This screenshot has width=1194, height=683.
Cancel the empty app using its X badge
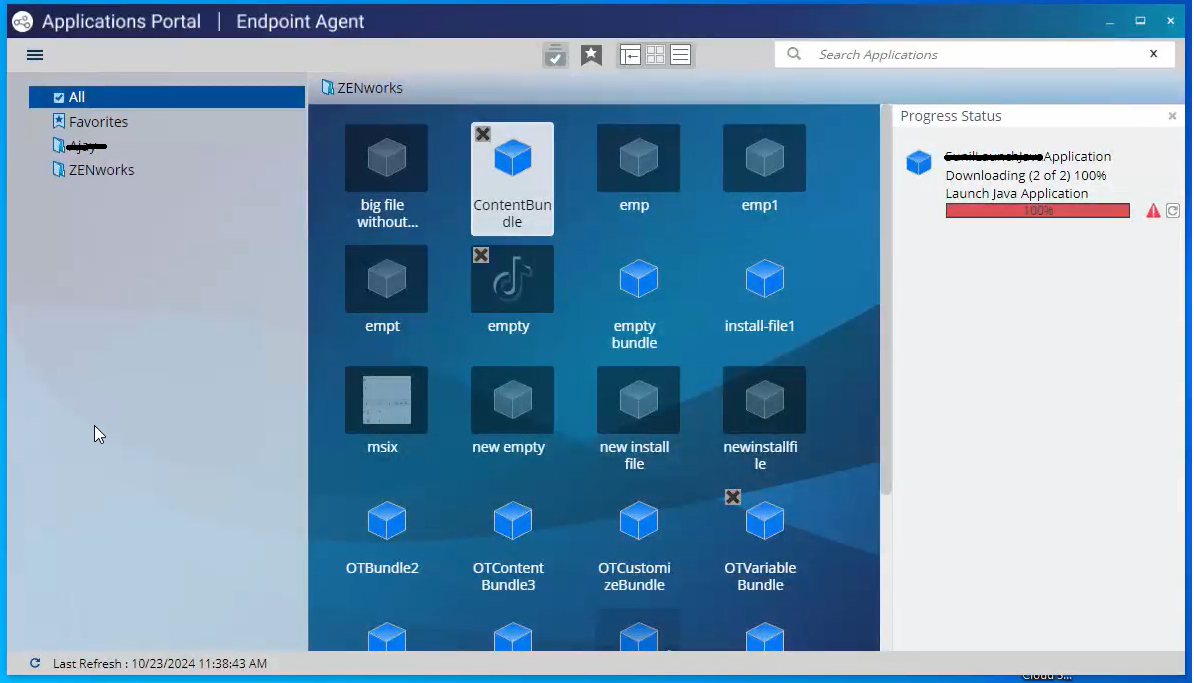pyautogui.click(x=481, y=255)
